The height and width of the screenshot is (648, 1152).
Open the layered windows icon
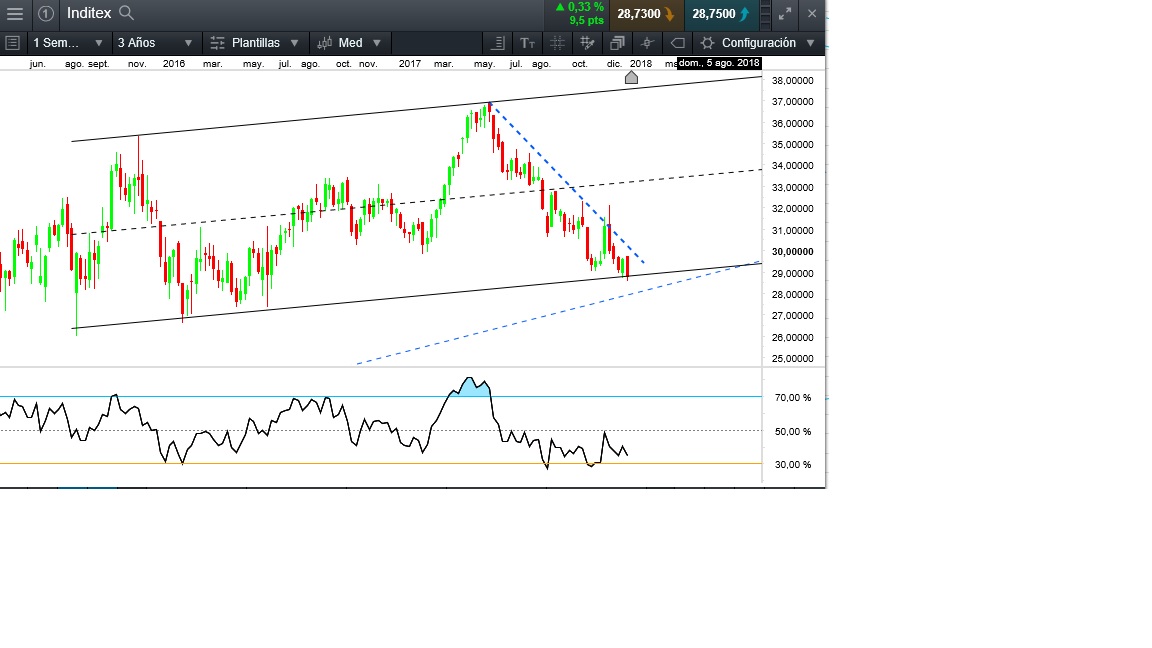coord(617,43)
